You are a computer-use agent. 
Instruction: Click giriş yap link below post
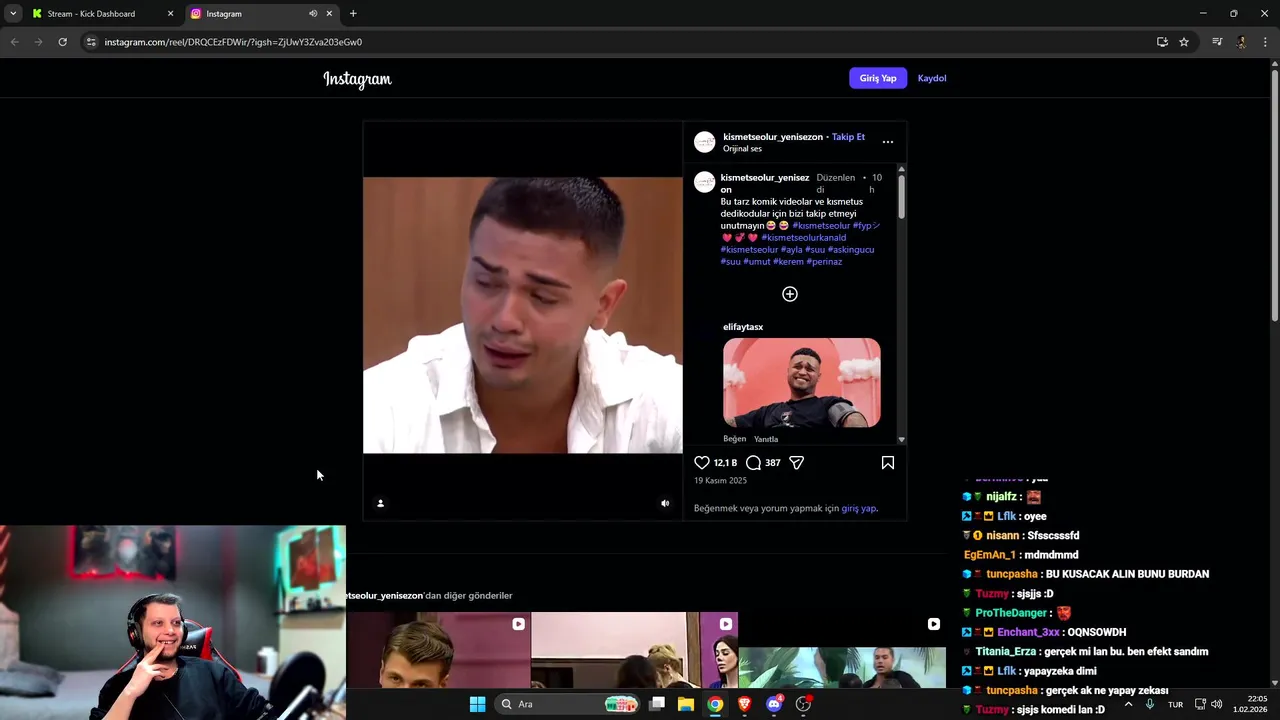858,508
